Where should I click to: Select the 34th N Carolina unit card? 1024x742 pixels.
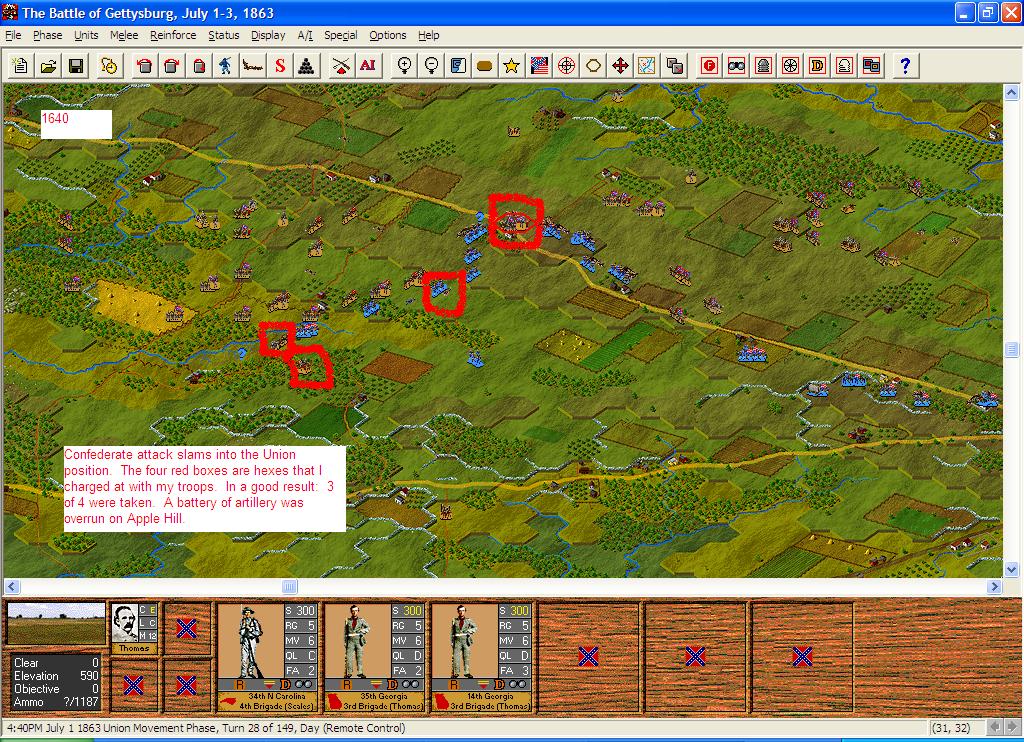pos(268,657)
